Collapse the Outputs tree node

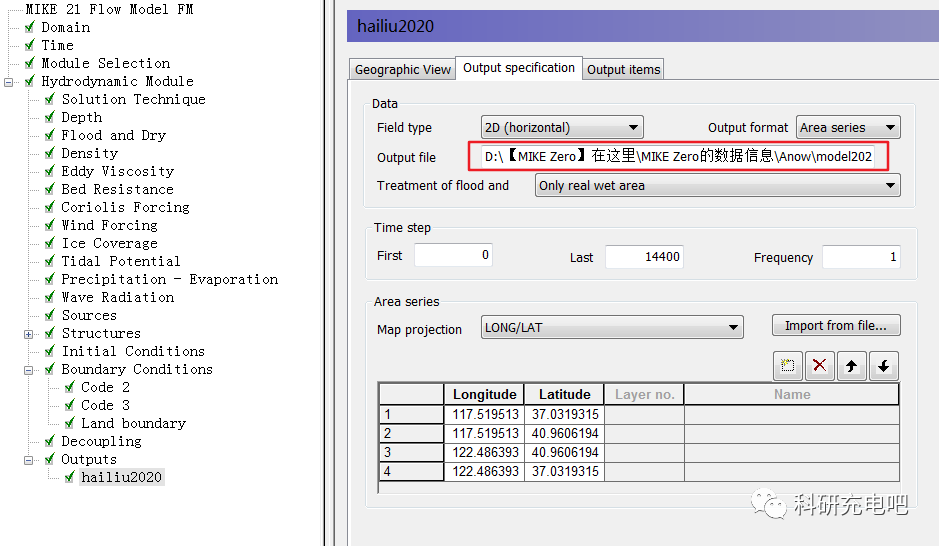28,460
